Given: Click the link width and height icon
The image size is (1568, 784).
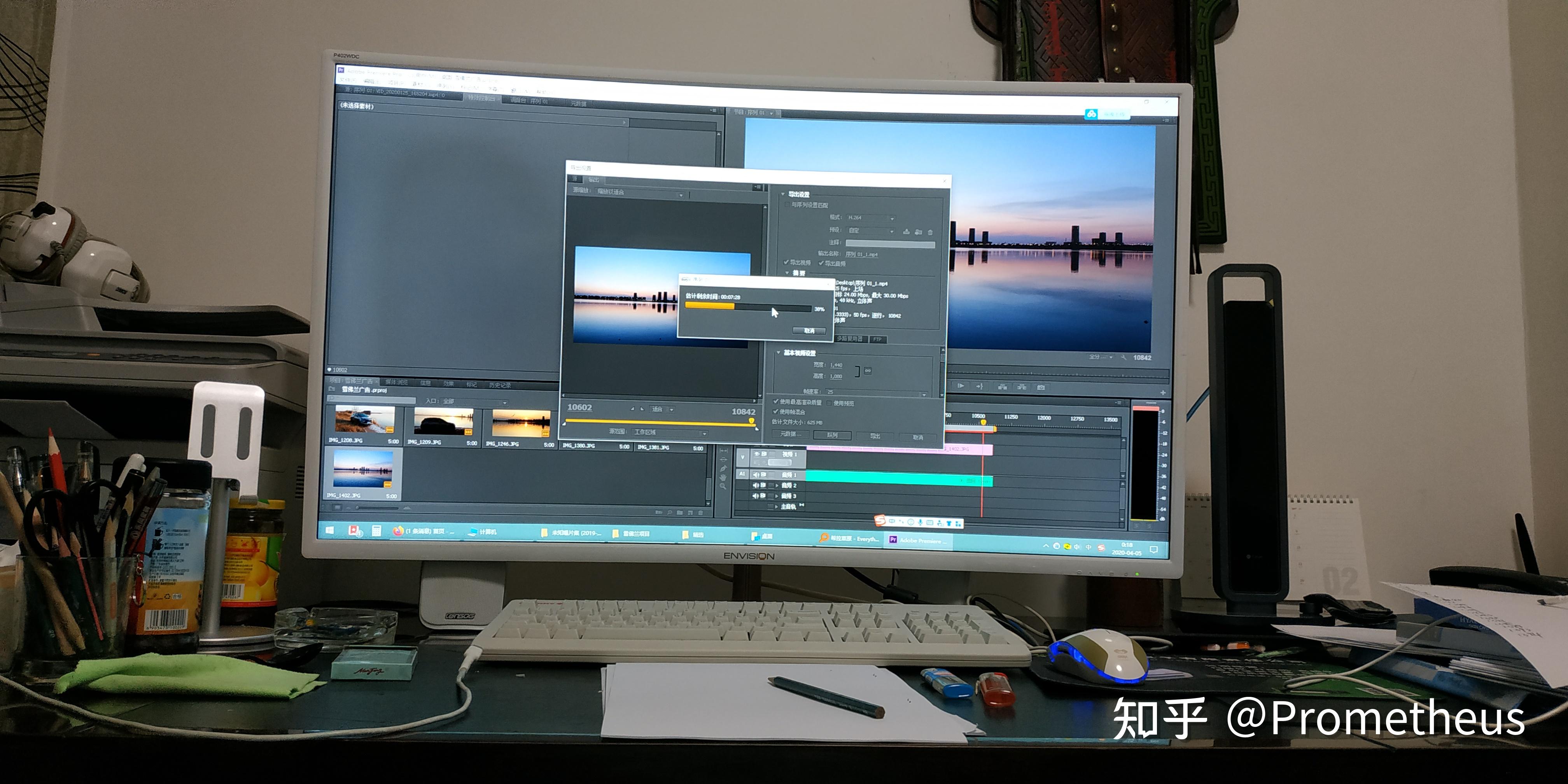Looking at the screenshot, I should 867,371.
